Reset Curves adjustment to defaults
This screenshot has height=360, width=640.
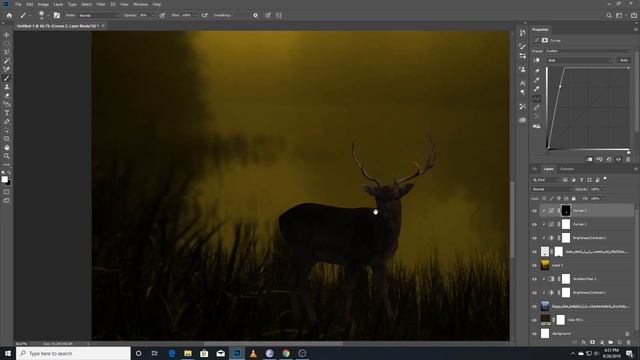[x=609, y=160]
